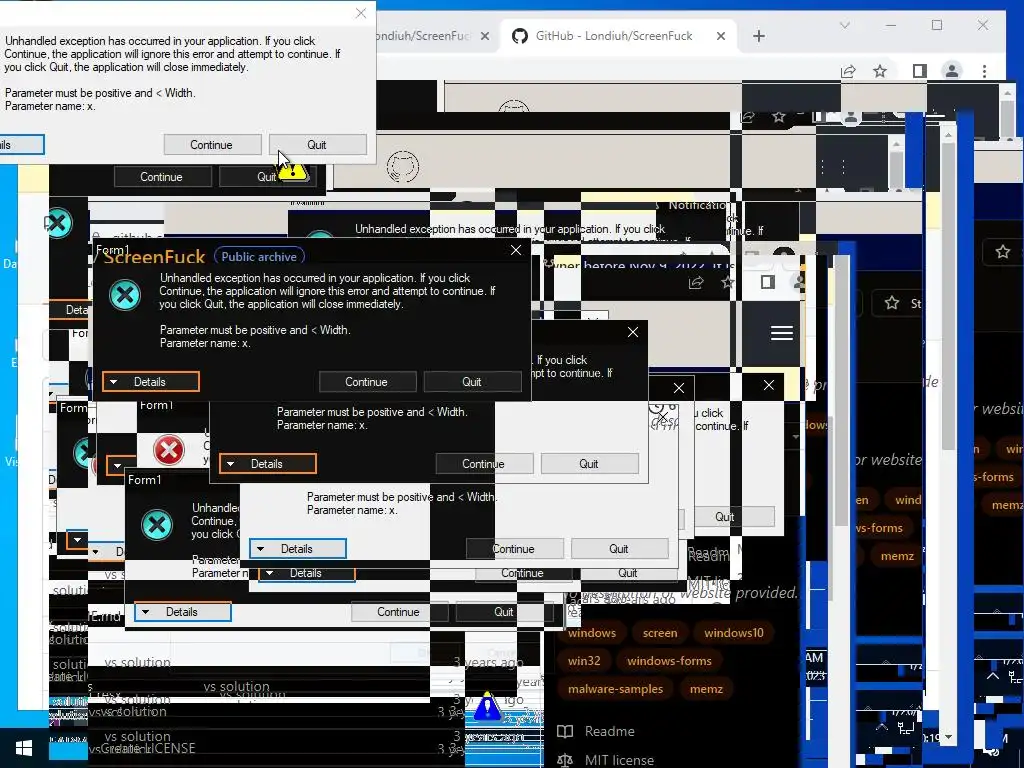The height and width of the screenshot is (768, 1024).
Task: Close the first partially hidden Chrome tab
Action: pyautogui.click(x=485, y=37)
